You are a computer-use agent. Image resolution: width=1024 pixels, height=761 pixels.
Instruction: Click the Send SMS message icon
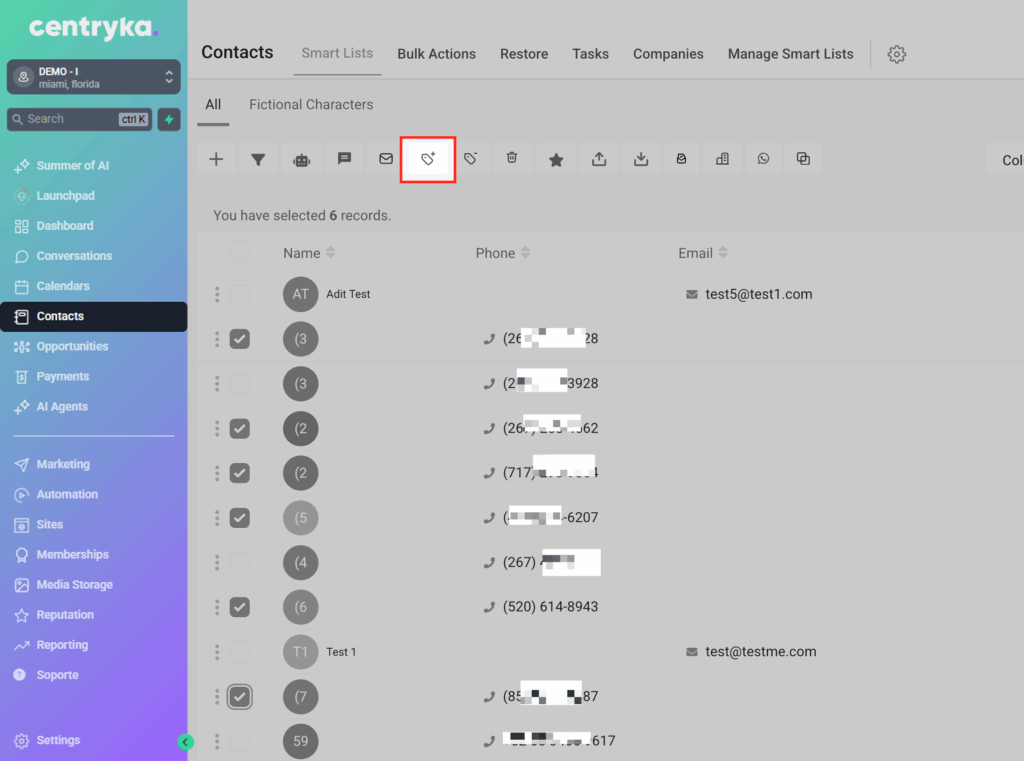tap(344, 159)
